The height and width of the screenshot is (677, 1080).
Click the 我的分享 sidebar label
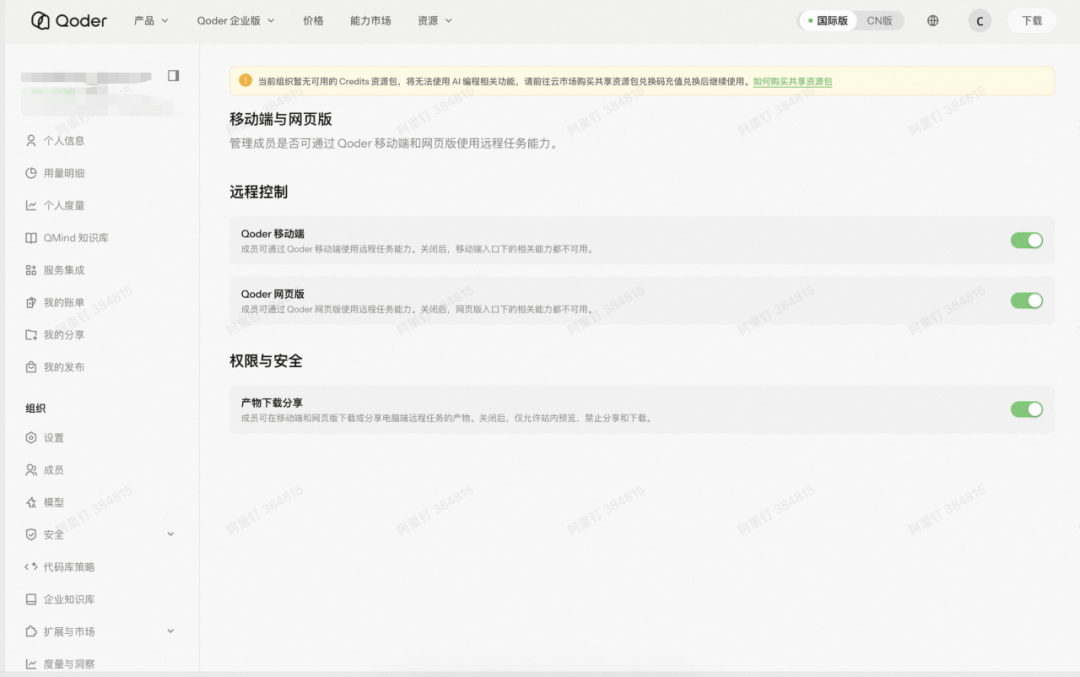coord(64,335)
